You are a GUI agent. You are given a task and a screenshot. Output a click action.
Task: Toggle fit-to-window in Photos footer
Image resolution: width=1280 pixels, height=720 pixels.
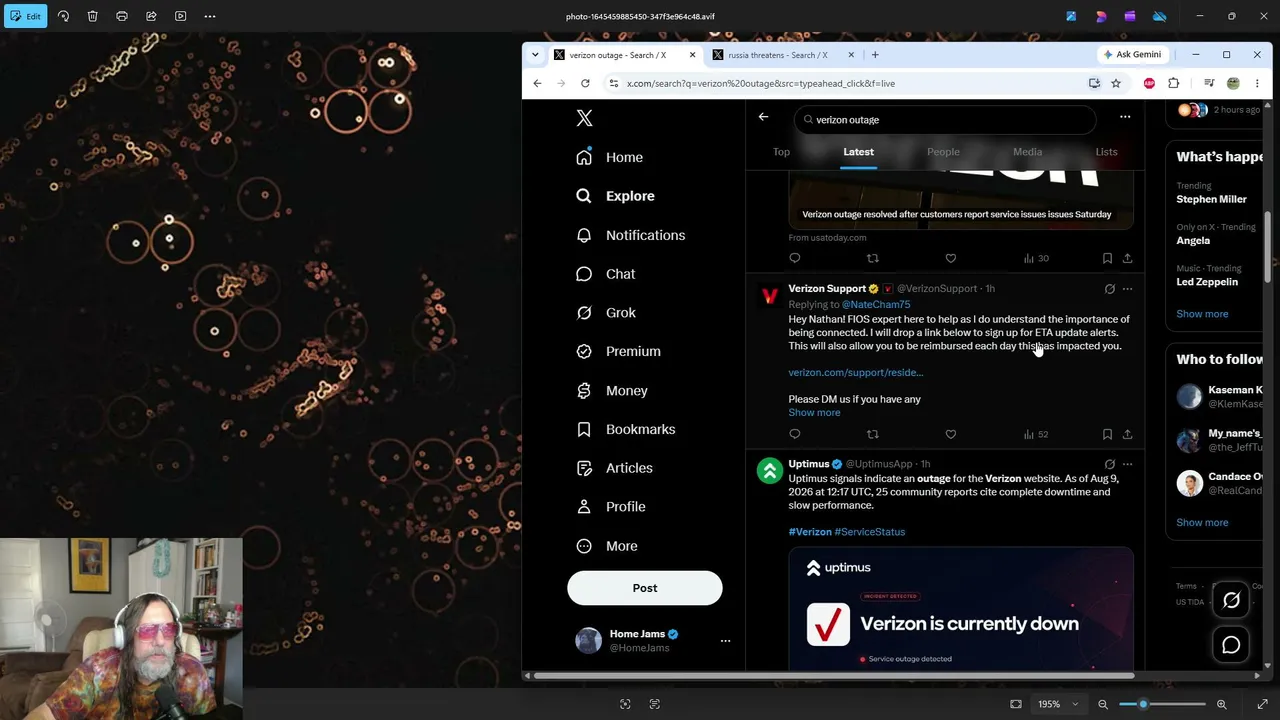(x=1016, y=704)
